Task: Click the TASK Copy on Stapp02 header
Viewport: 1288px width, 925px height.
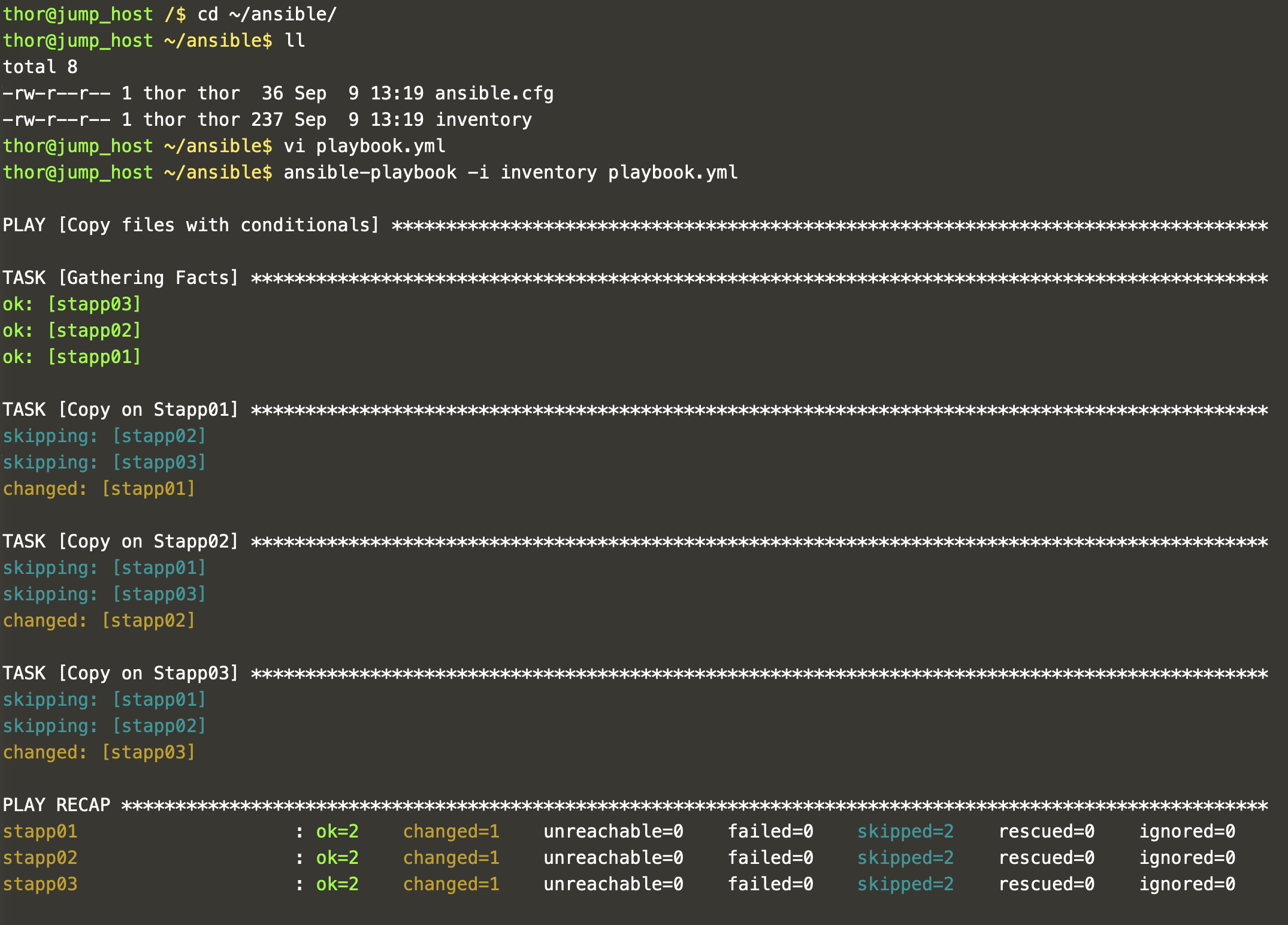Action: pos(120,542)
